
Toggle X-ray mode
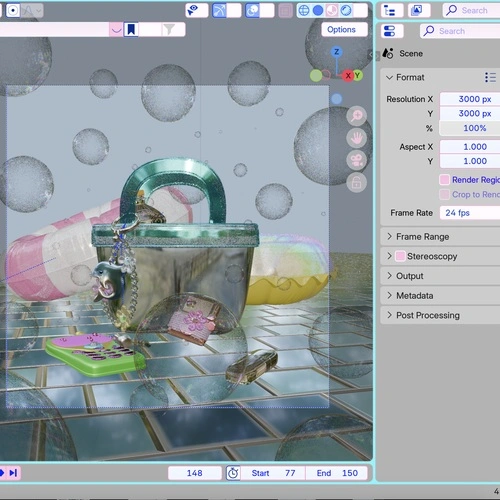click(x=285, y=11)
